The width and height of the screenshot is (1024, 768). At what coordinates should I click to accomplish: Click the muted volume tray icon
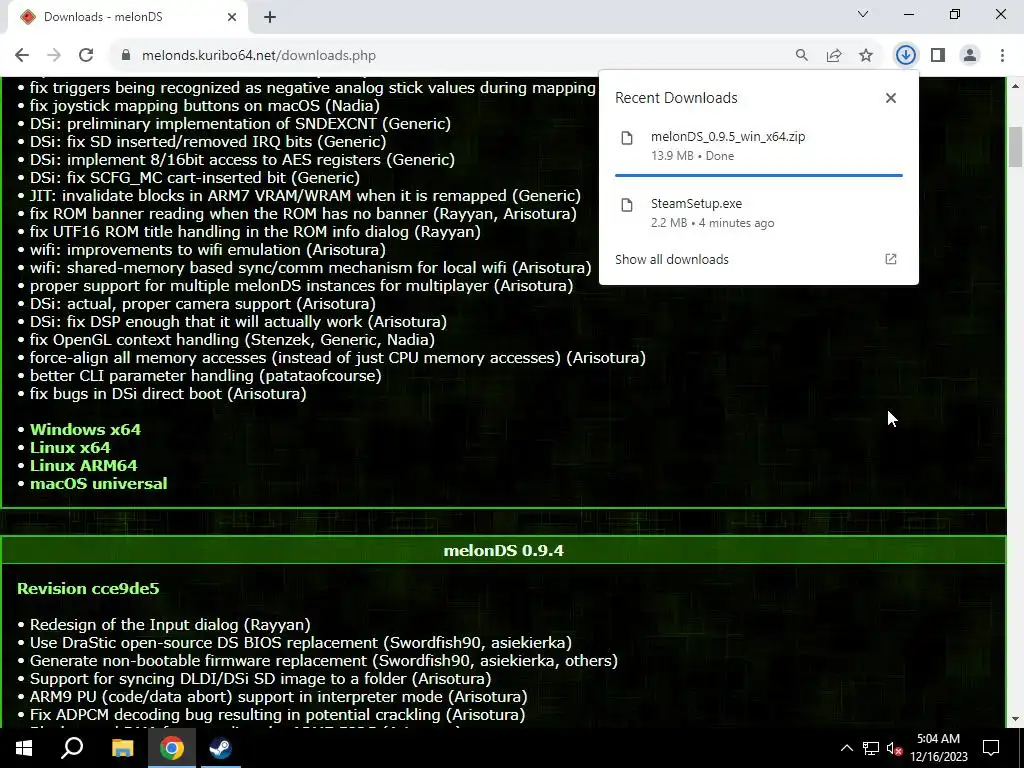click(x=895, y=748)
